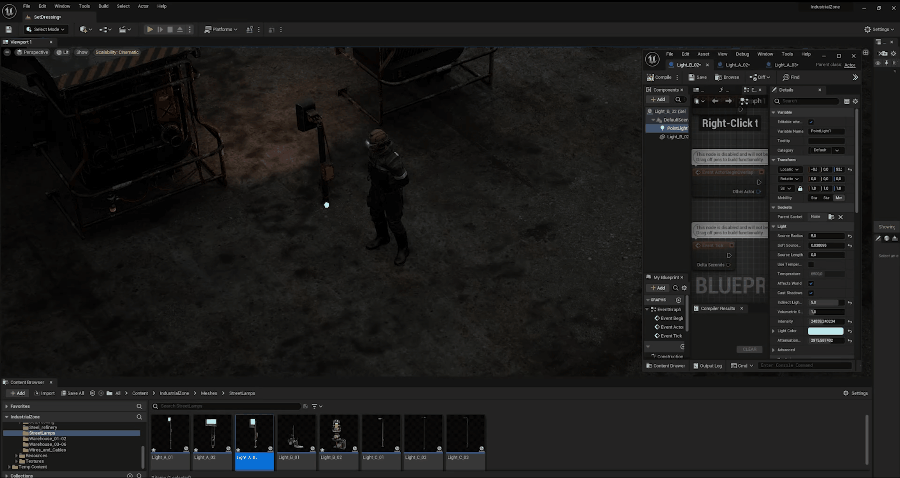Navigate forward in the graph editor
900x478 pixels.
pos(728,101)
